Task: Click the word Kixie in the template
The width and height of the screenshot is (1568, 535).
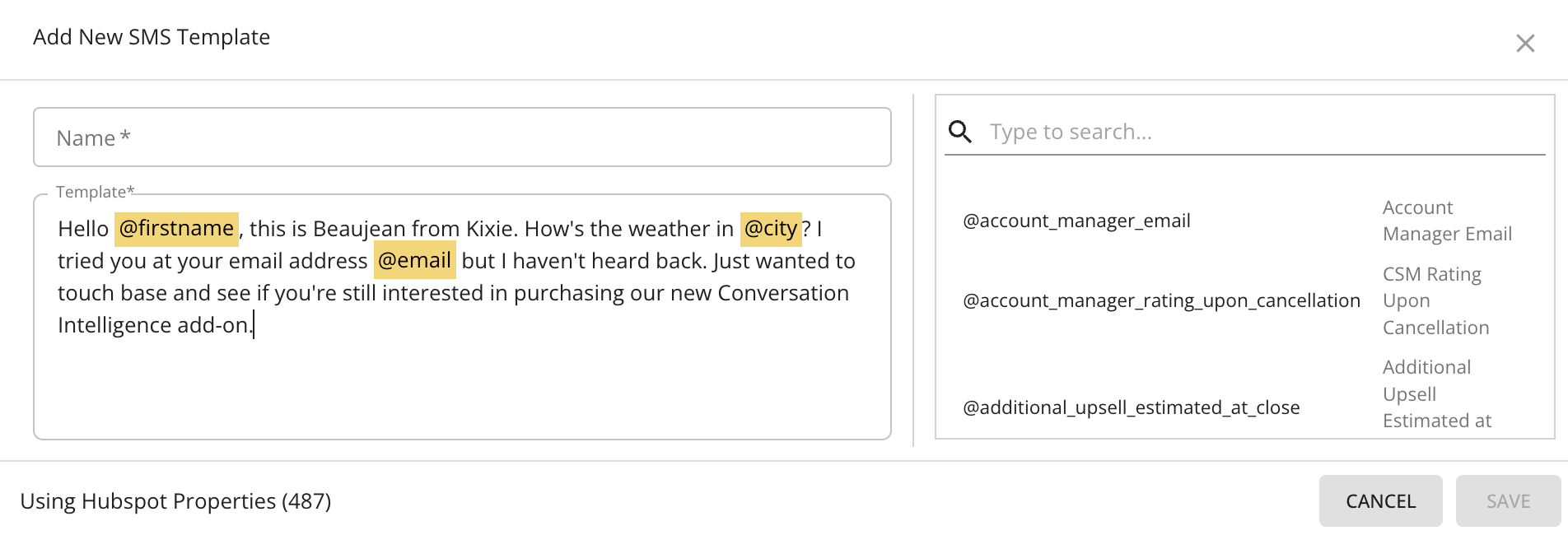Action: [489, 228]
